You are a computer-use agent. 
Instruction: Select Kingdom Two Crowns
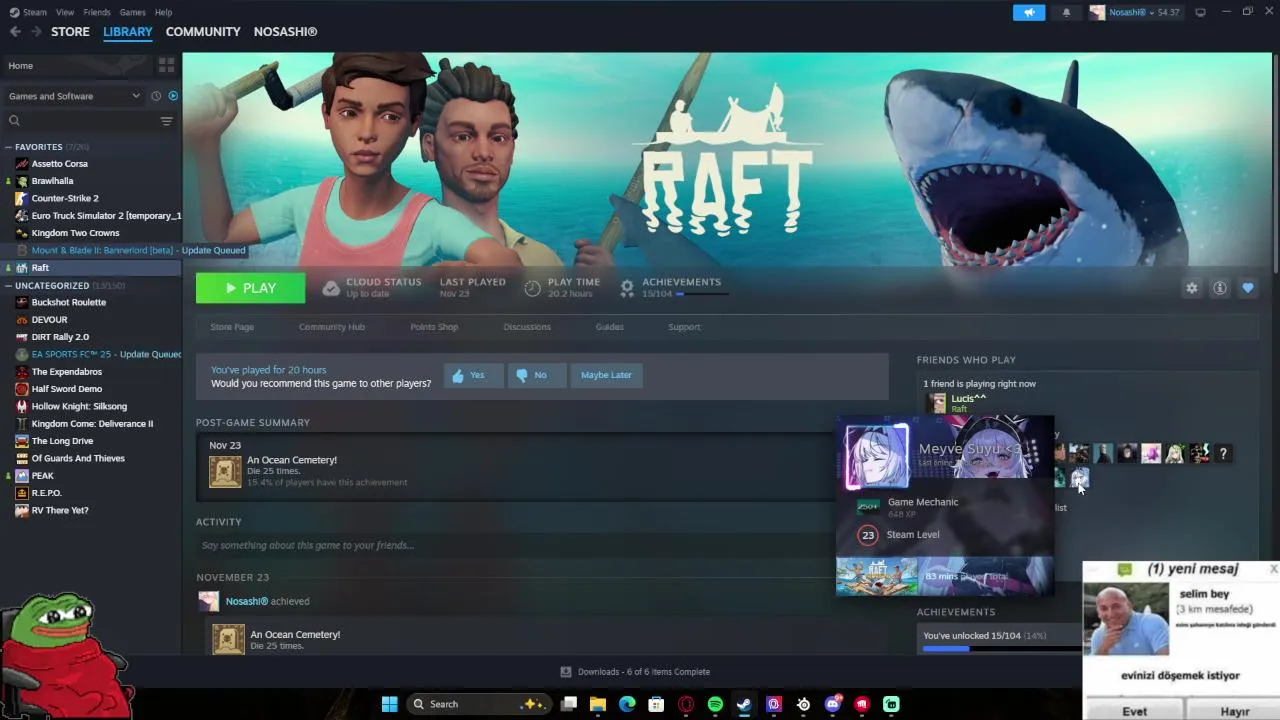pos(75,233)
